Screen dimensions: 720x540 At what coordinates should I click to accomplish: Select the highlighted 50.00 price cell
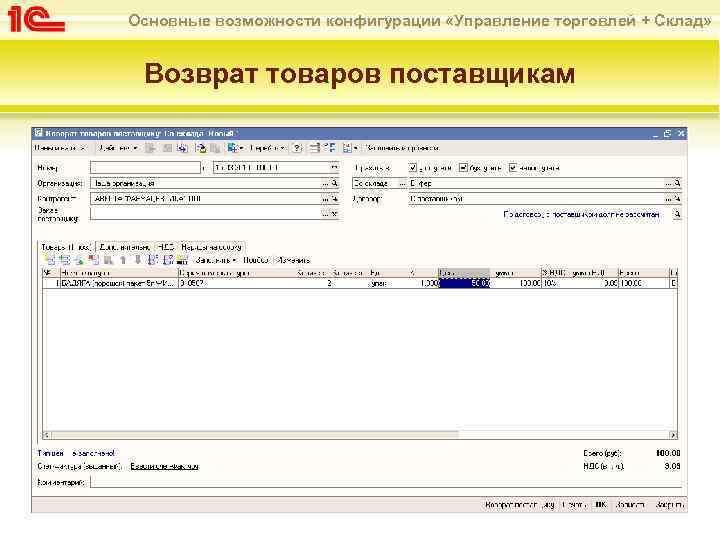point(465,283)
